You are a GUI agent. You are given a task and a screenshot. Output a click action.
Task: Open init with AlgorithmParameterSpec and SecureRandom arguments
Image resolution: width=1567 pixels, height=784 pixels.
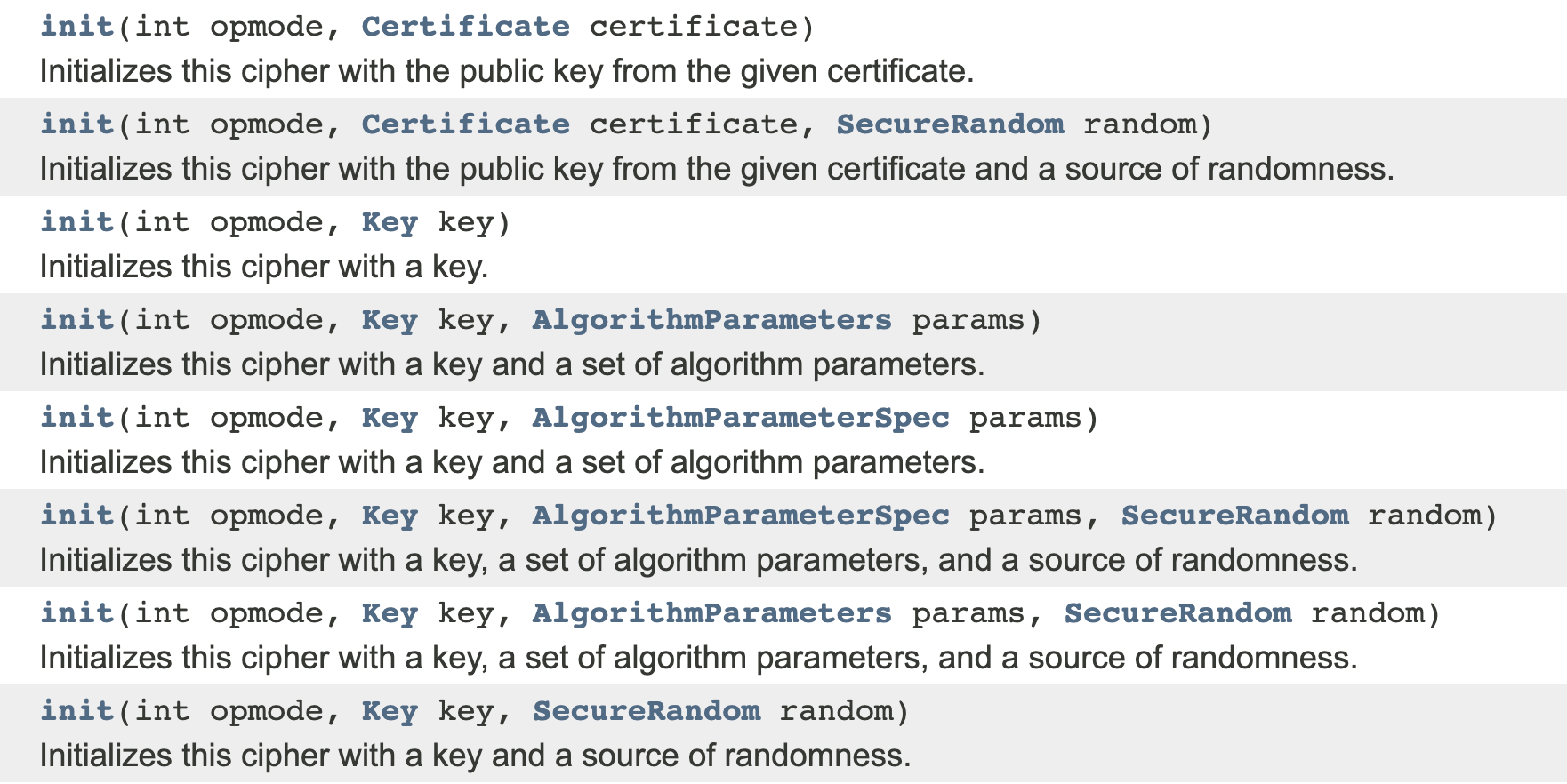tap(77, 516)
